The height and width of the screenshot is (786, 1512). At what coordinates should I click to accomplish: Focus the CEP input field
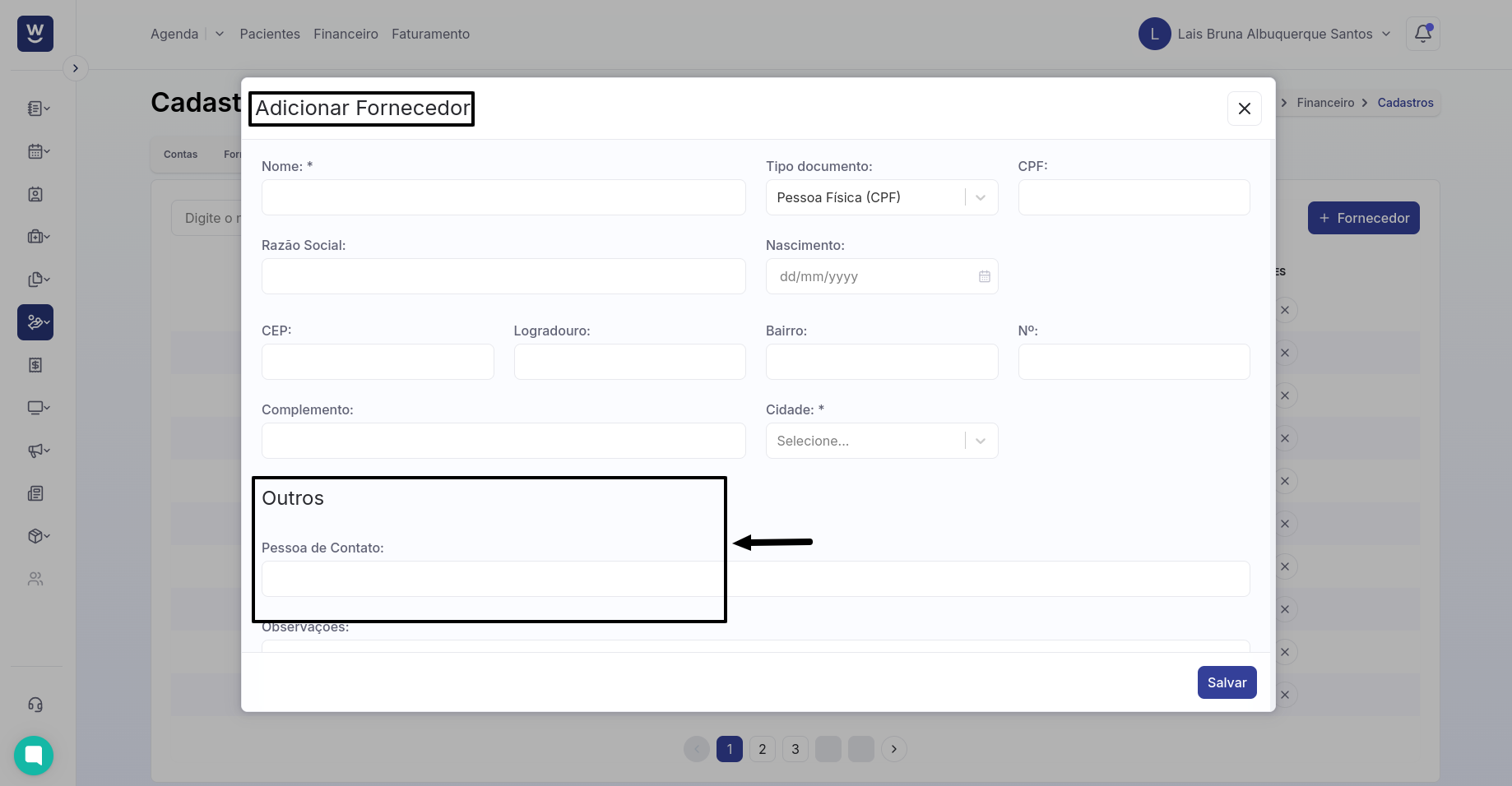pyautogui.click(x=378, y=362)
